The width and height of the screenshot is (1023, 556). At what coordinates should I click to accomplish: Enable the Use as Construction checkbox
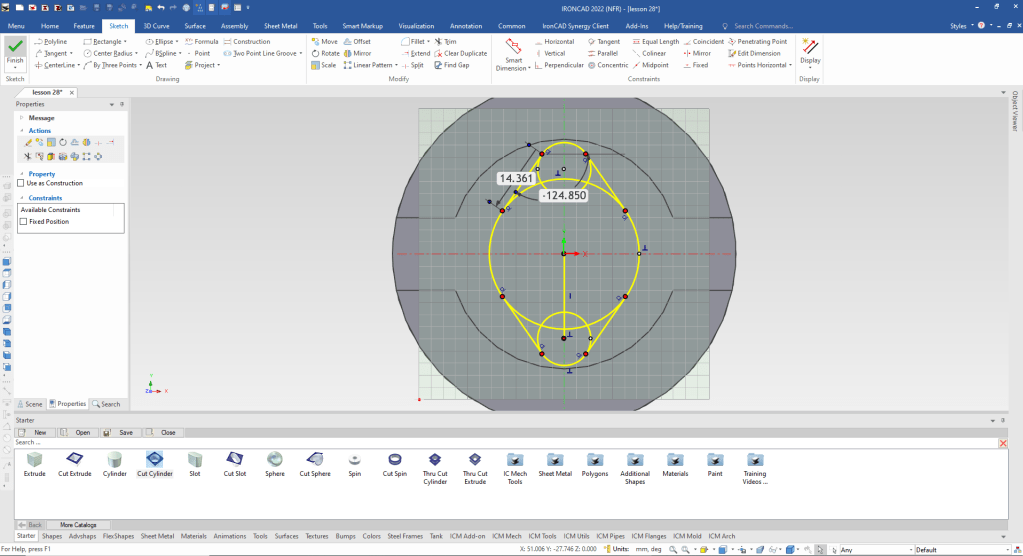pos(22,183)
